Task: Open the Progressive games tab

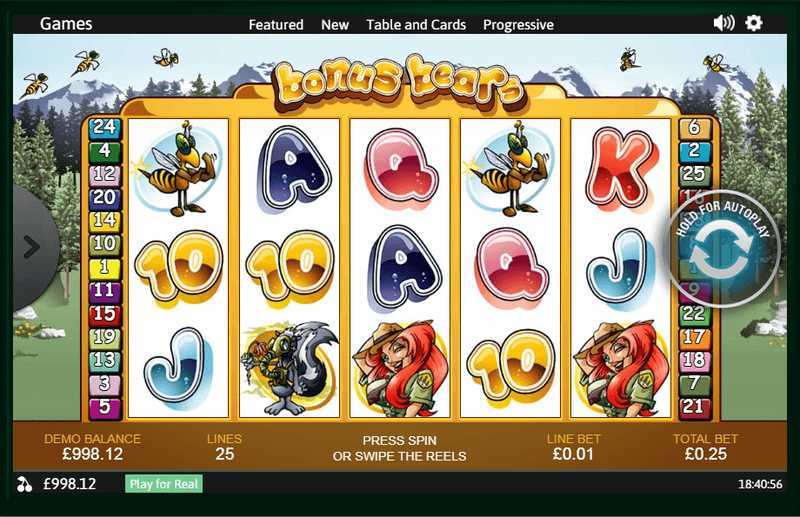Action: (518, 24)
